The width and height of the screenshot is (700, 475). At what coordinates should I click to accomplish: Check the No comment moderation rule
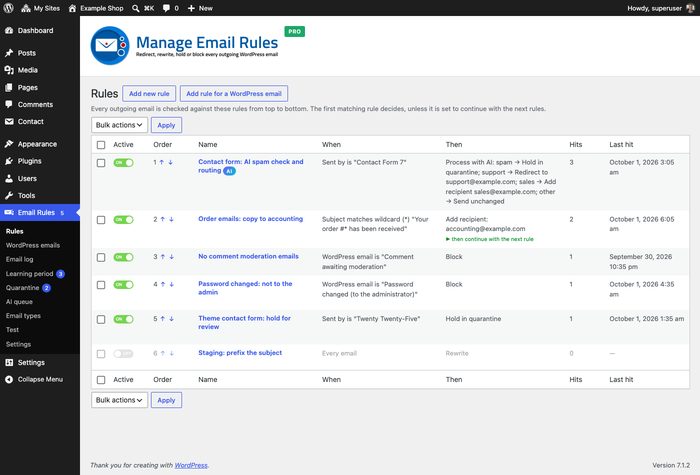point(101,258)
